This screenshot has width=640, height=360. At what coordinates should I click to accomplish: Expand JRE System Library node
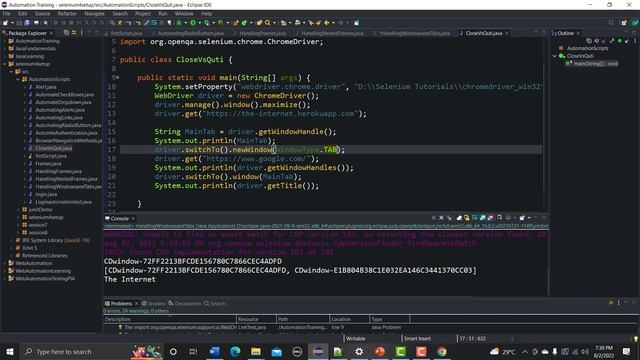(11, 240)
